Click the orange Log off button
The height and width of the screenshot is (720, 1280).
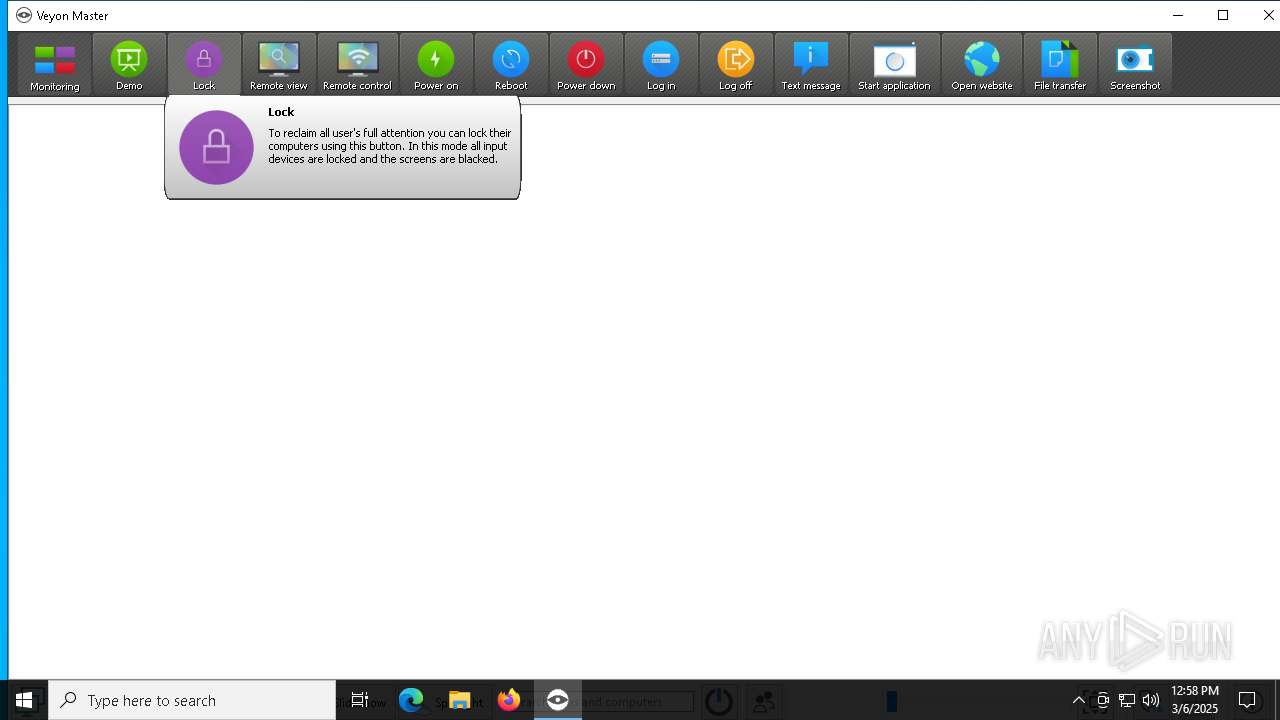pos(736,65)
